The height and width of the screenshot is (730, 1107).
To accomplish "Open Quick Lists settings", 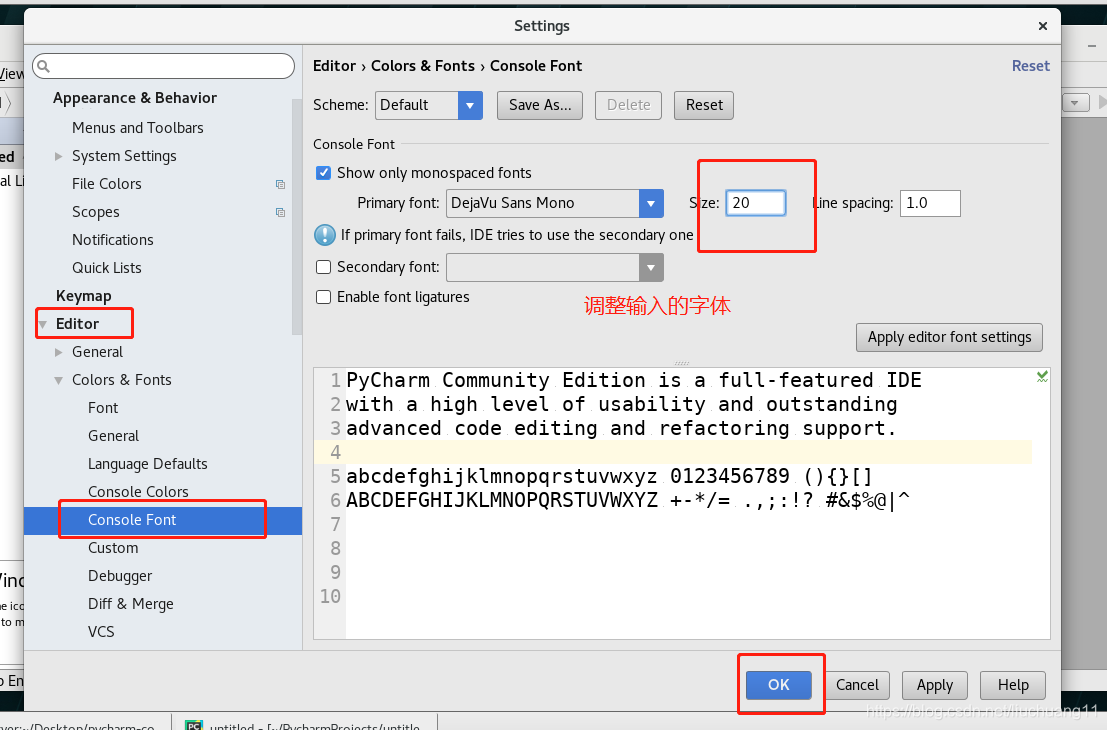I will (x=107, y=268).
